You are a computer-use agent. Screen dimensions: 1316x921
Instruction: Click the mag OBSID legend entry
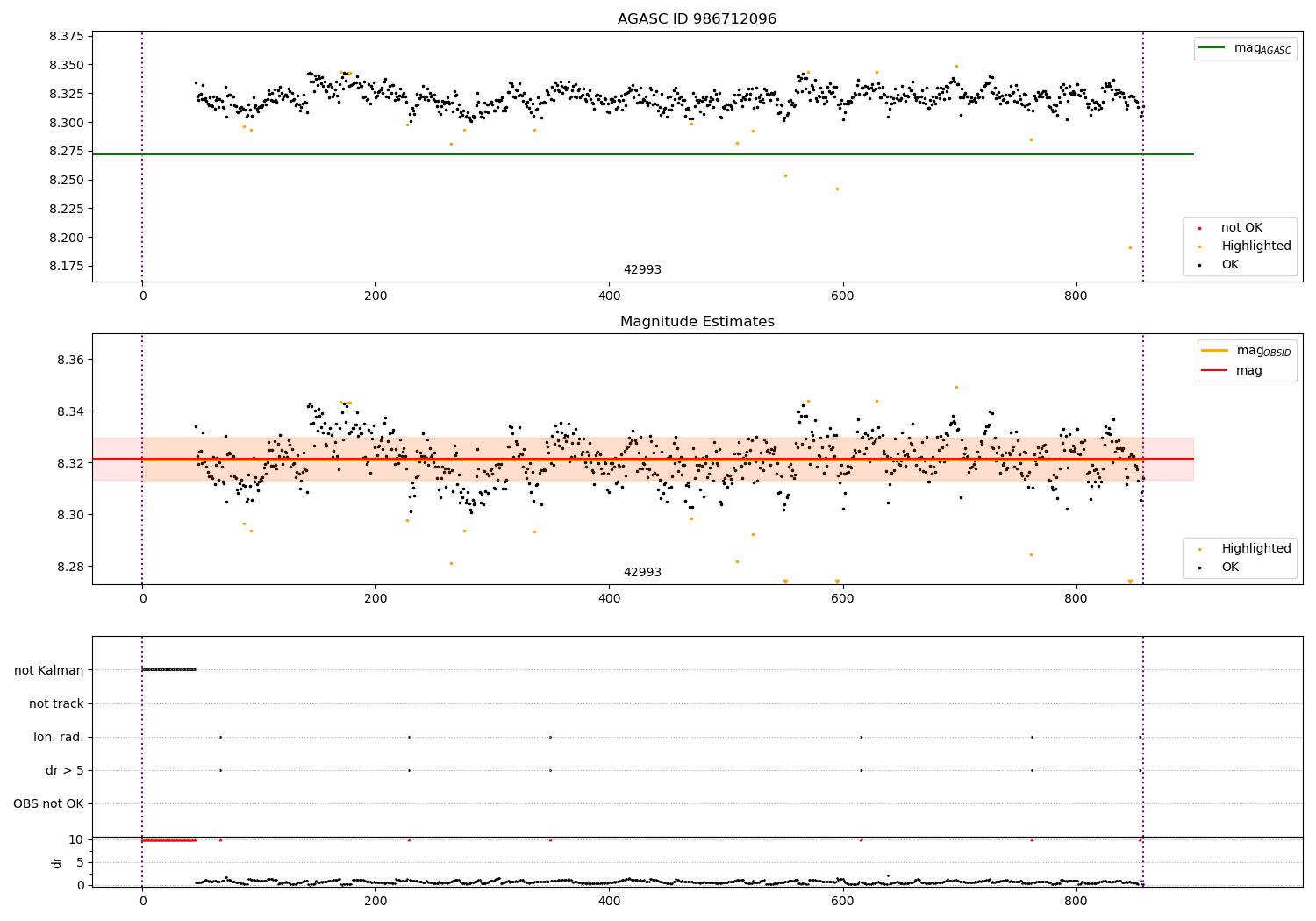(x=1247, y=351)
